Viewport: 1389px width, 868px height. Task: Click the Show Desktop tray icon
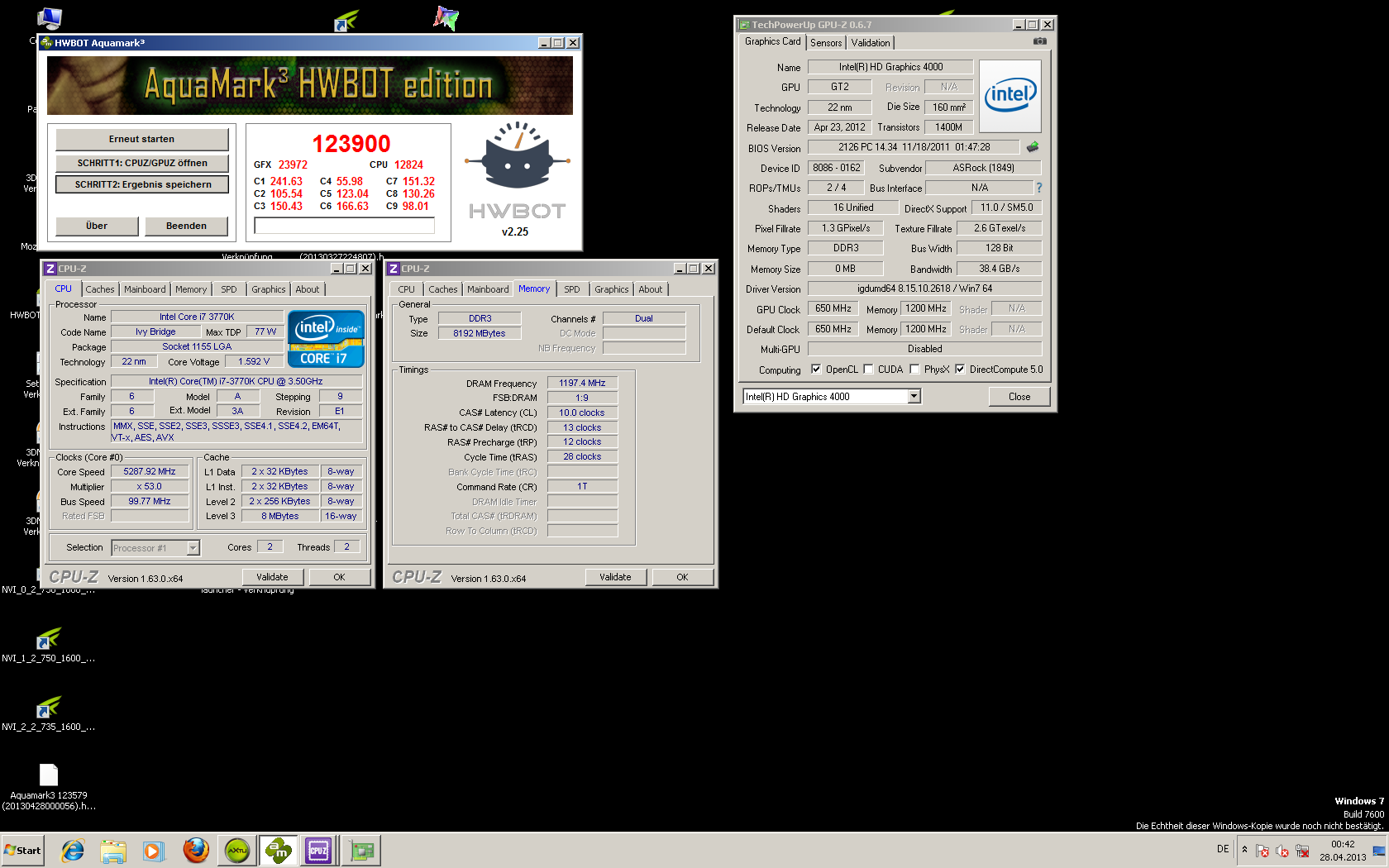pyautogui.click(x=1379, y=851)
